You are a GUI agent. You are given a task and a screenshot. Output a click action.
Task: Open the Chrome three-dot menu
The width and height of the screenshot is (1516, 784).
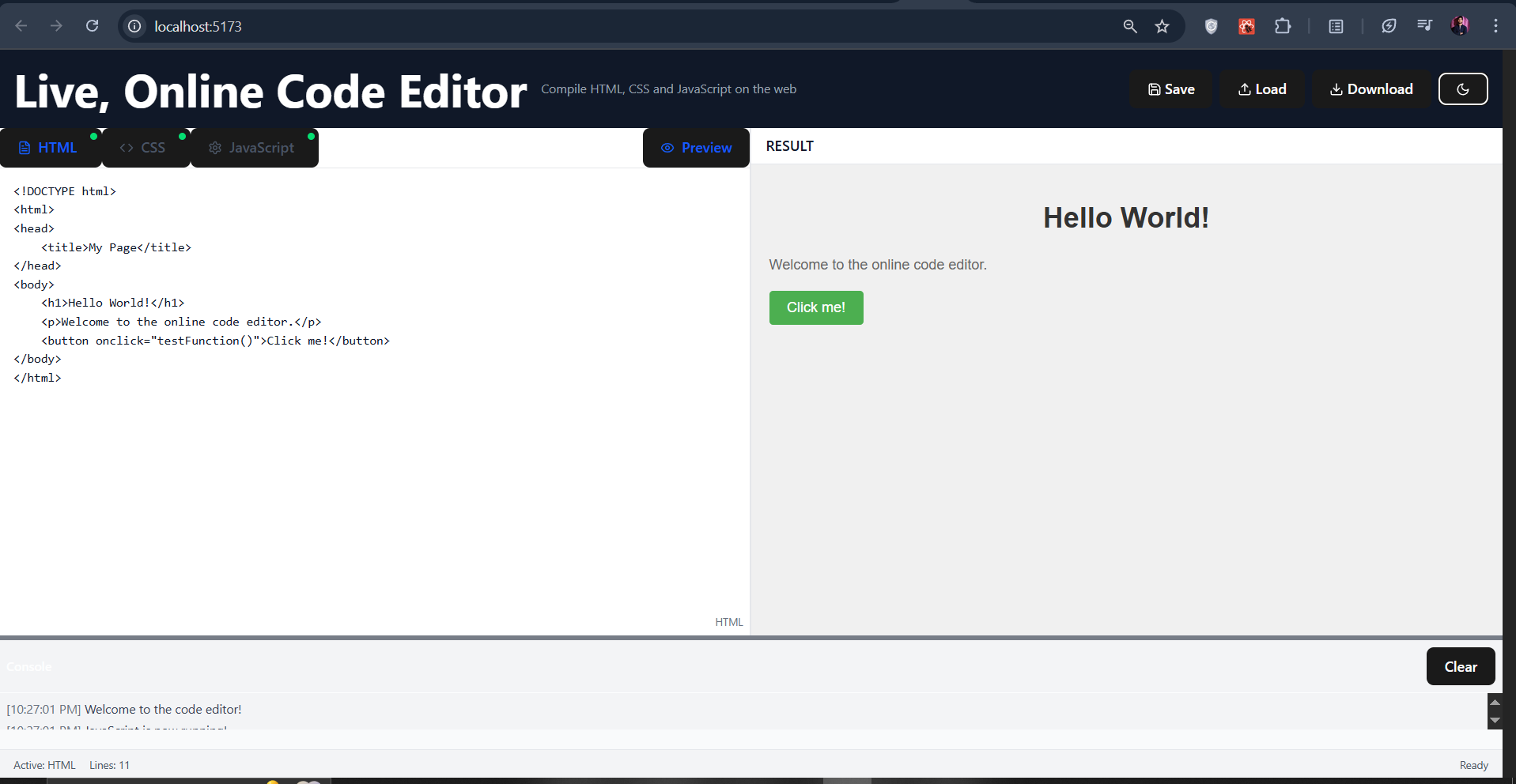point(1495,26)
